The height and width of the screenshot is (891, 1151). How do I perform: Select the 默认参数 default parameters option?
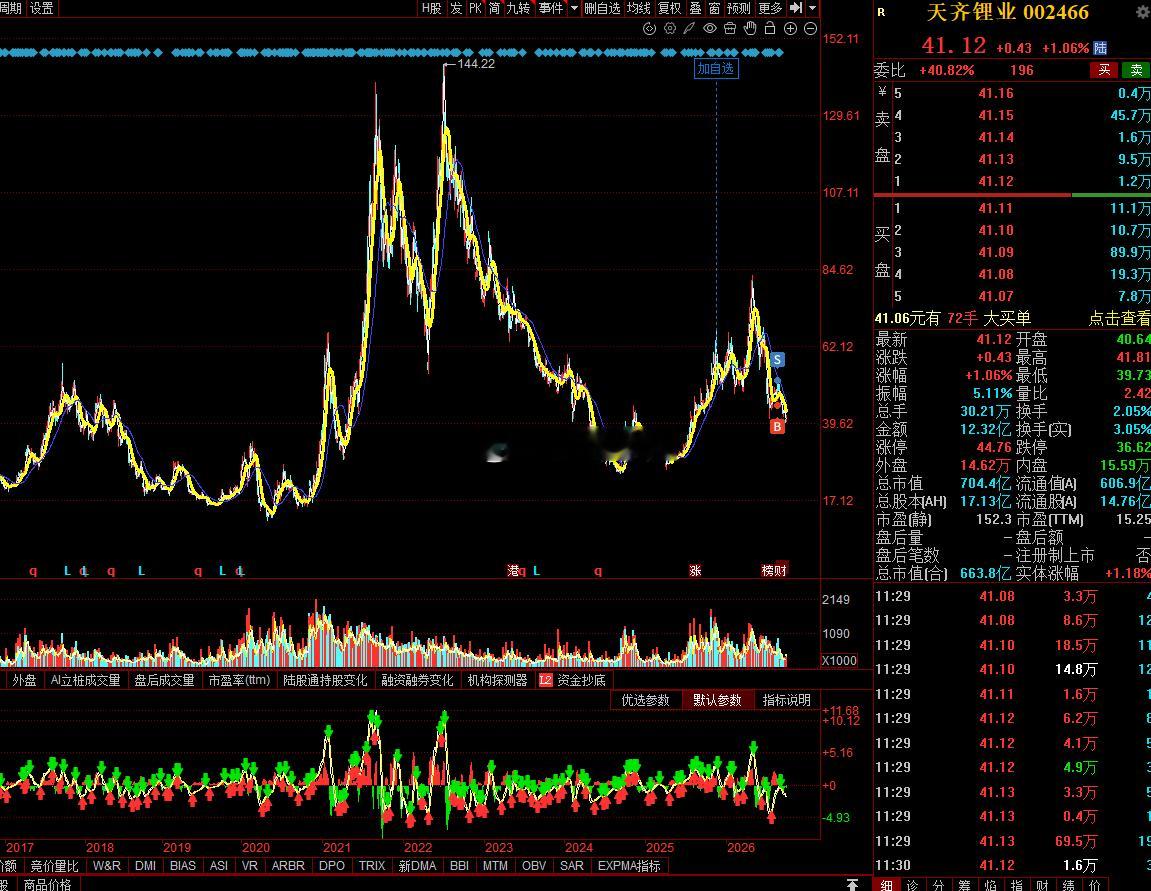tap(717, 700)
